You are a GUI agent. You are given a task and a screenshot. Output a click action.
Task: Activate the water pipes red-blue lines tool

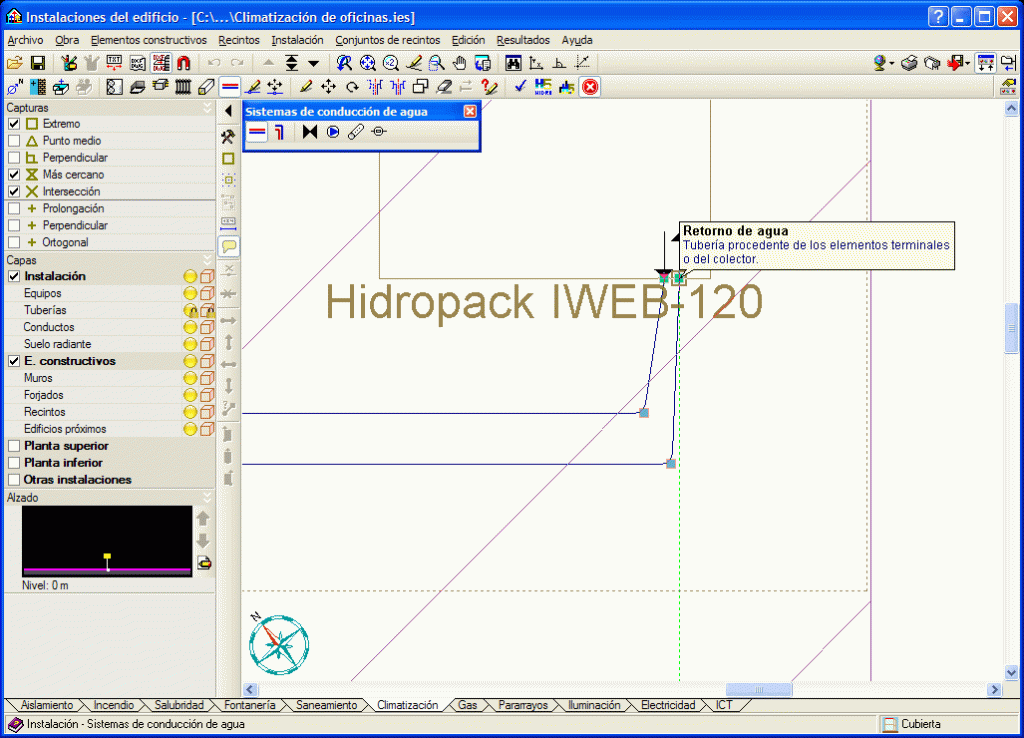click(x=229, y=87)
